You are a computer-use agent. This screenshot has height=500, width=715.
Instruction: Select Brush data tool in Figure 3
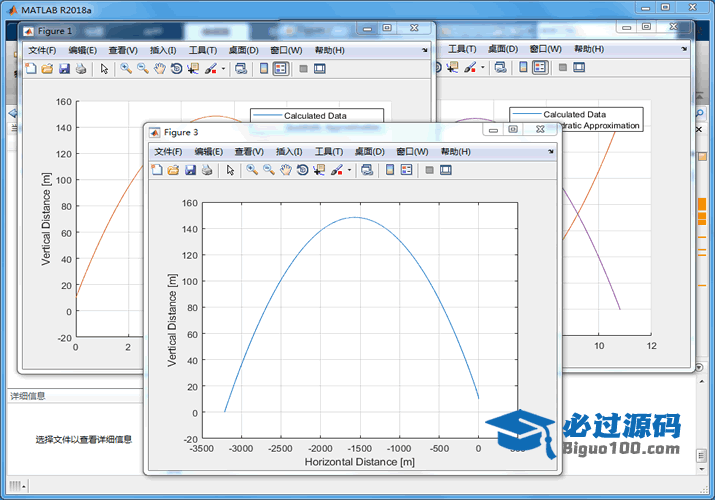point(337,170)
